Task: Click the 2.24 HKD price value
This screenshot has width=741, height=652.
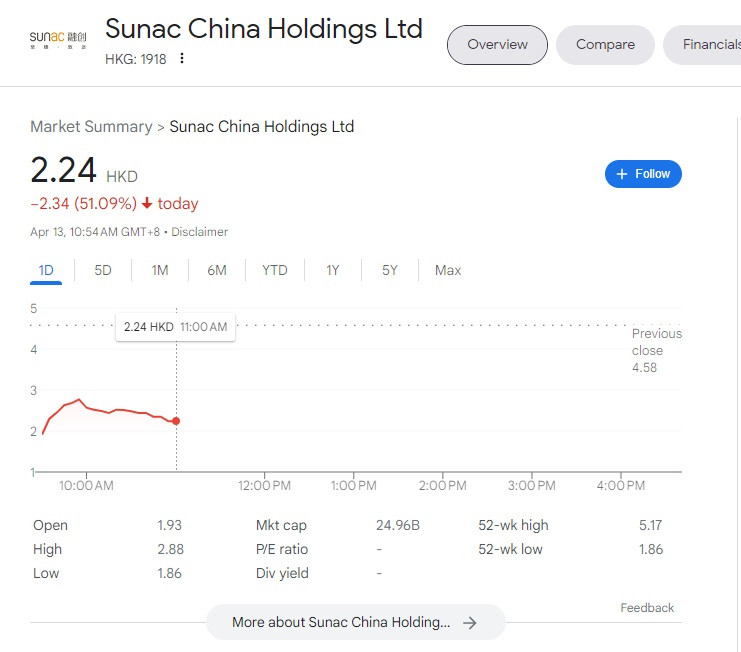Action: pyautogui.click(x=84, y=171)
